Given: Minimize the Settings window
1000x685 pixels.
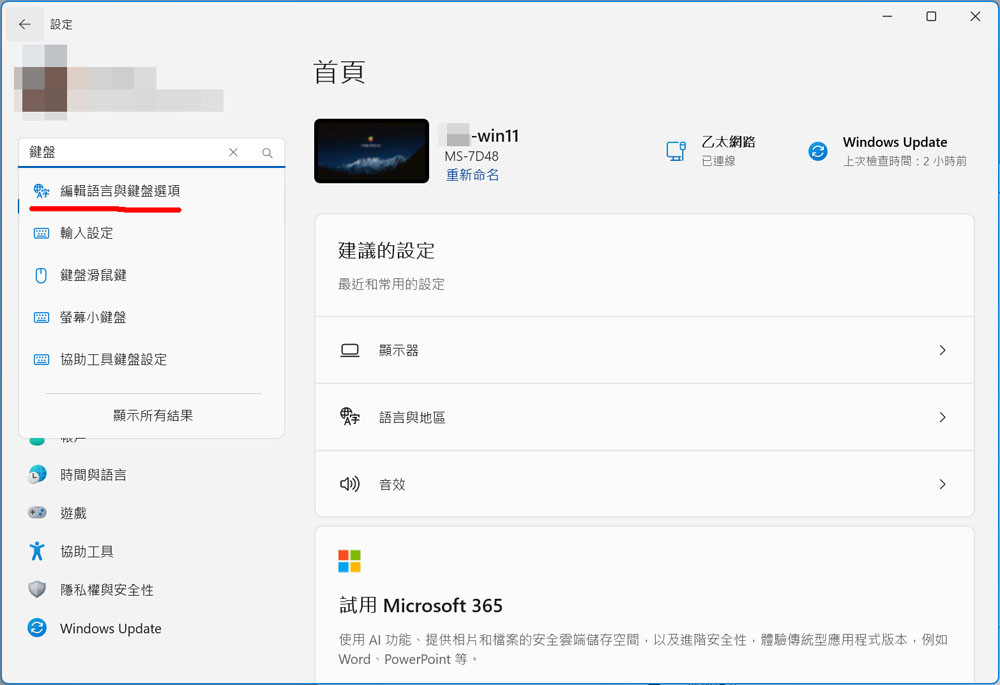Looking at the screenshot, I should point(887,17).
